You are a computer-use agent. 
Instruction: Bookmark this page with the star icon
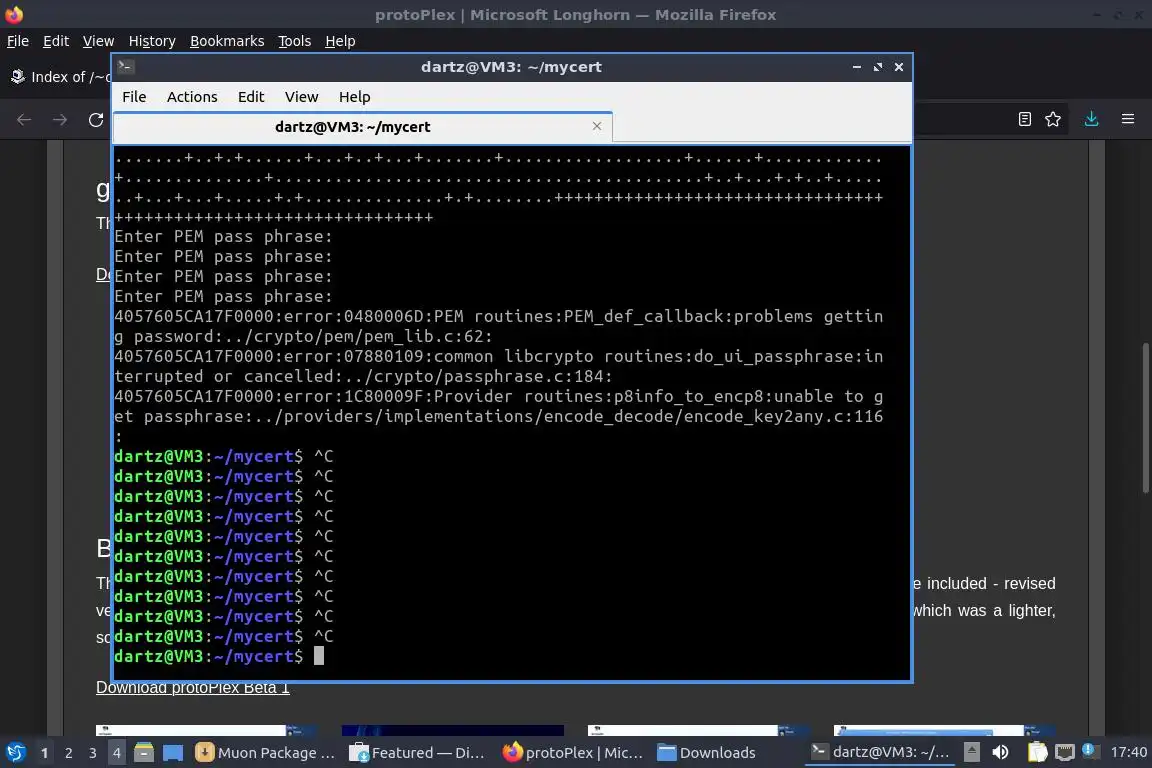coord(1053,119)
